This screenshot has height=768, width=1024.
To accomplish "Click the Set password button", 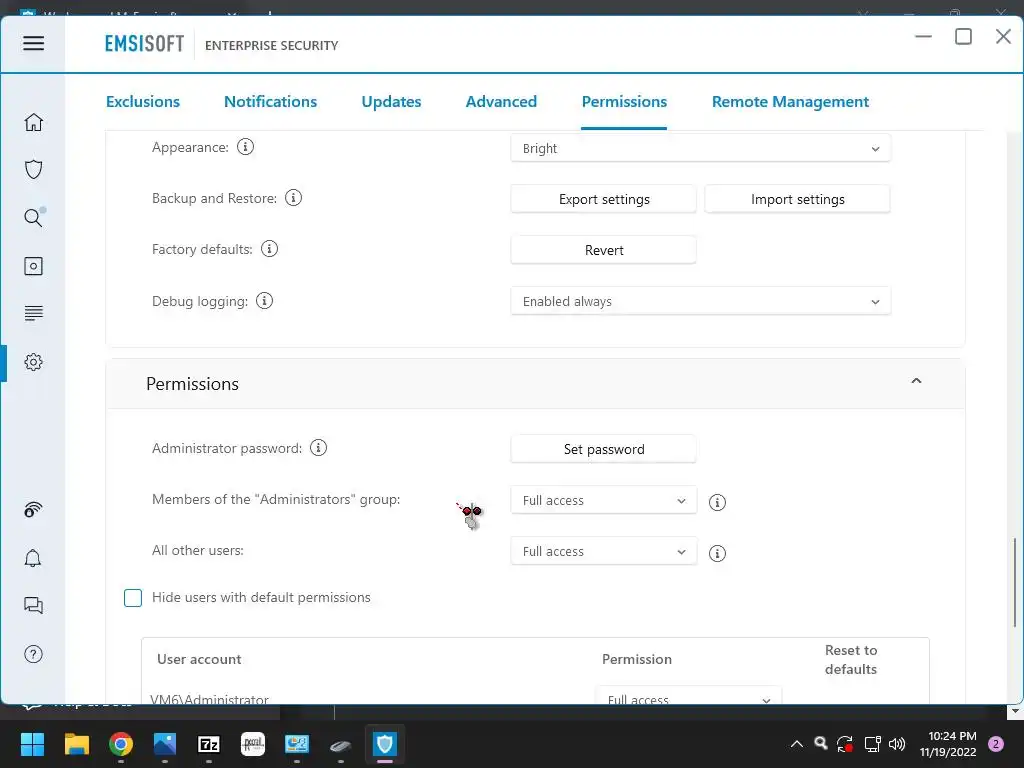I will 603,449.
